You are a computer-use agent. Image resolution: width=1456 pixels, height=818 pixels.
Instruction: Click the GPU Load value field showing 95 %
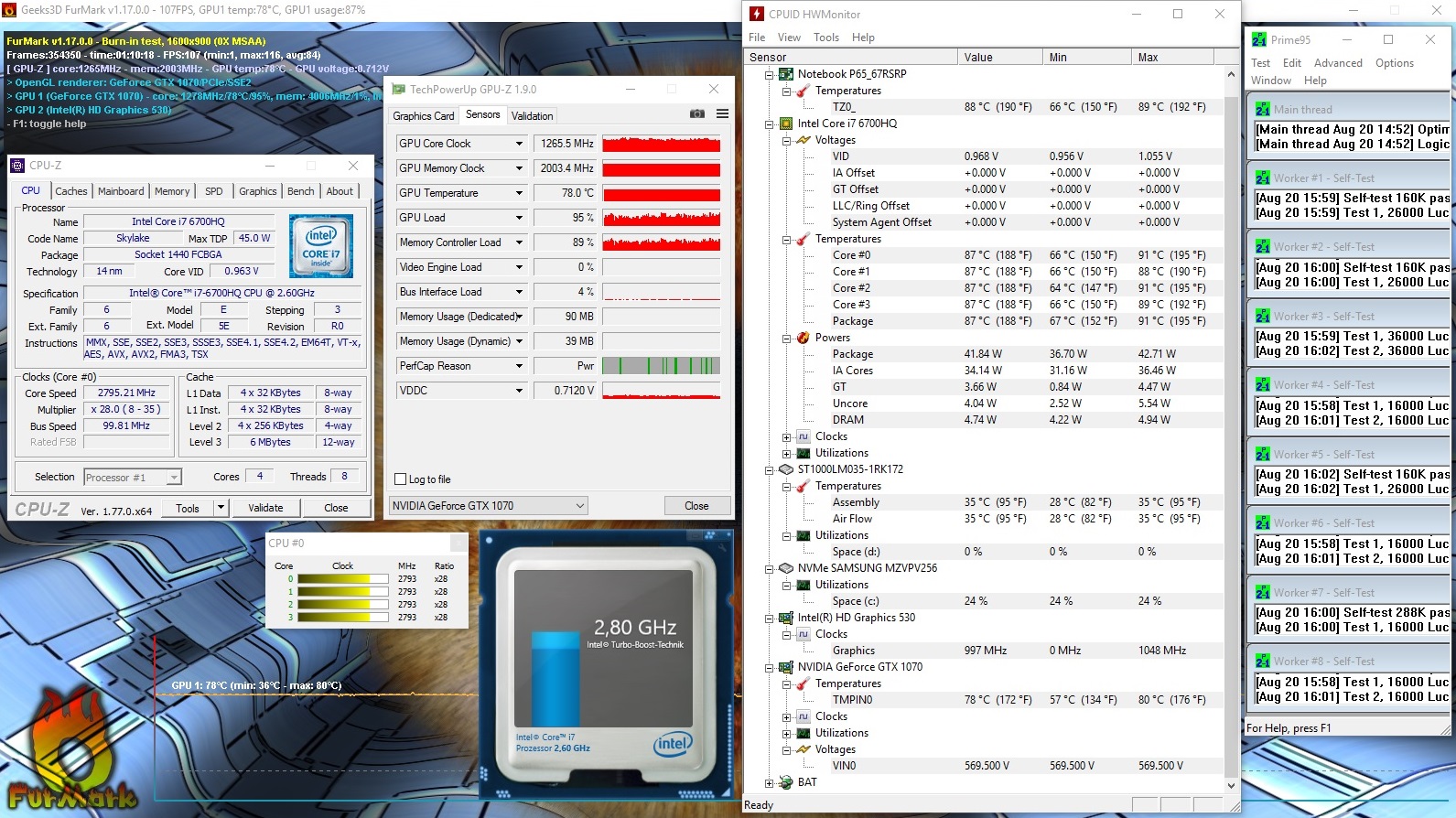[565, 218]
